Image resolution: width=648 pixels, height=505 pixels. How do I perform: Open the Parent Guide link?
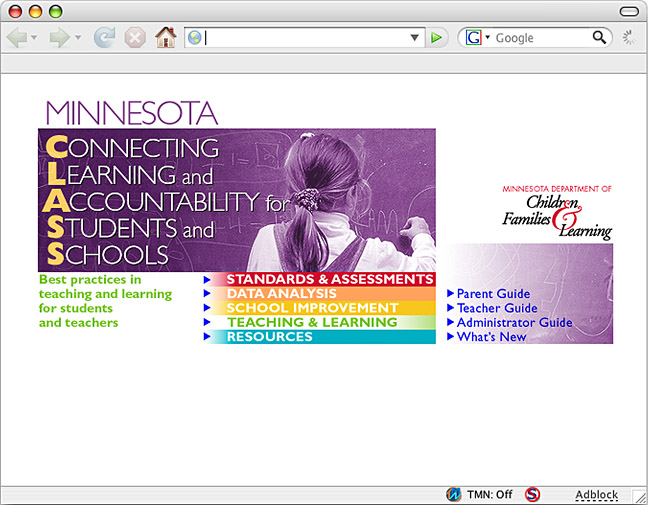click(x=493, y=294)
